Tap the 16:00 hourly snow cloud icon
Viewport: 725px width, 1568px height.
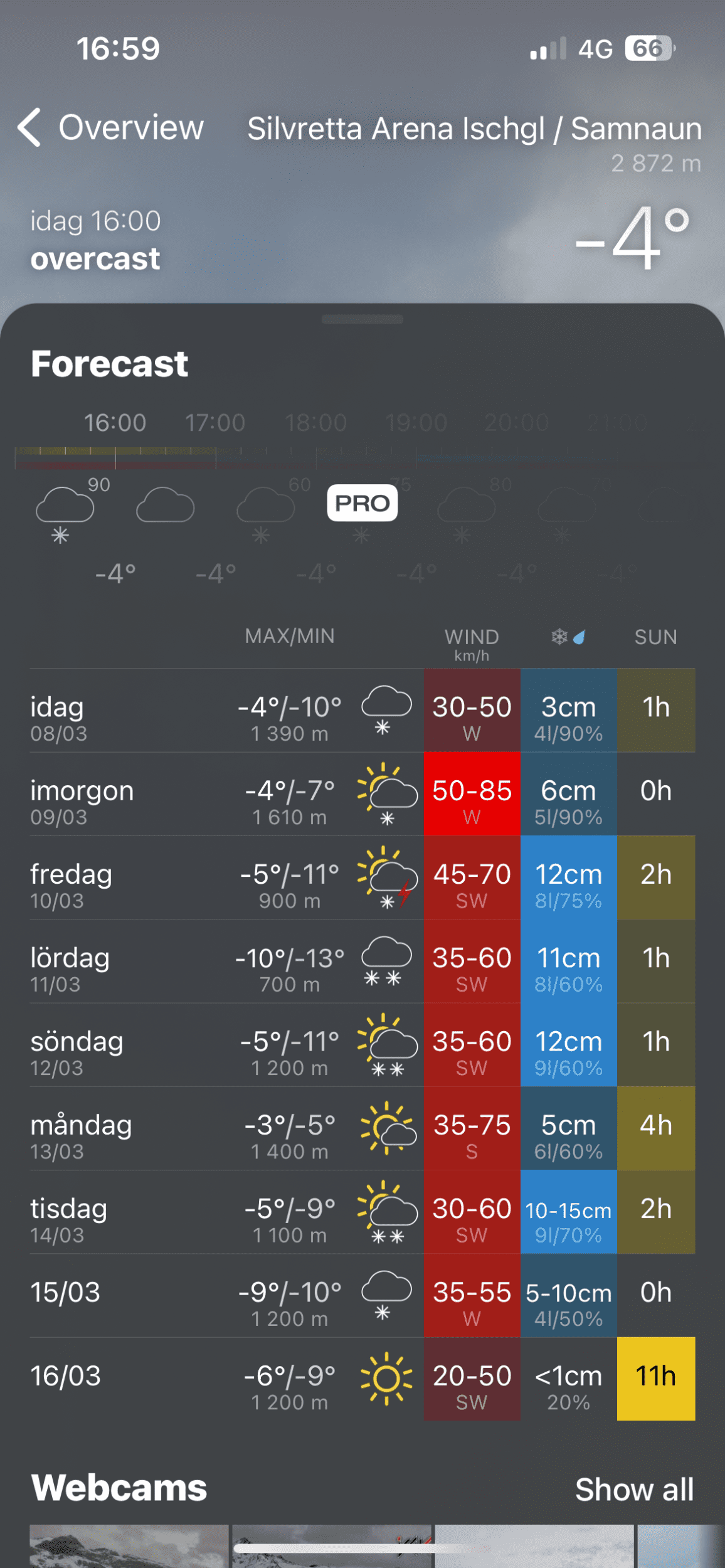65,511
